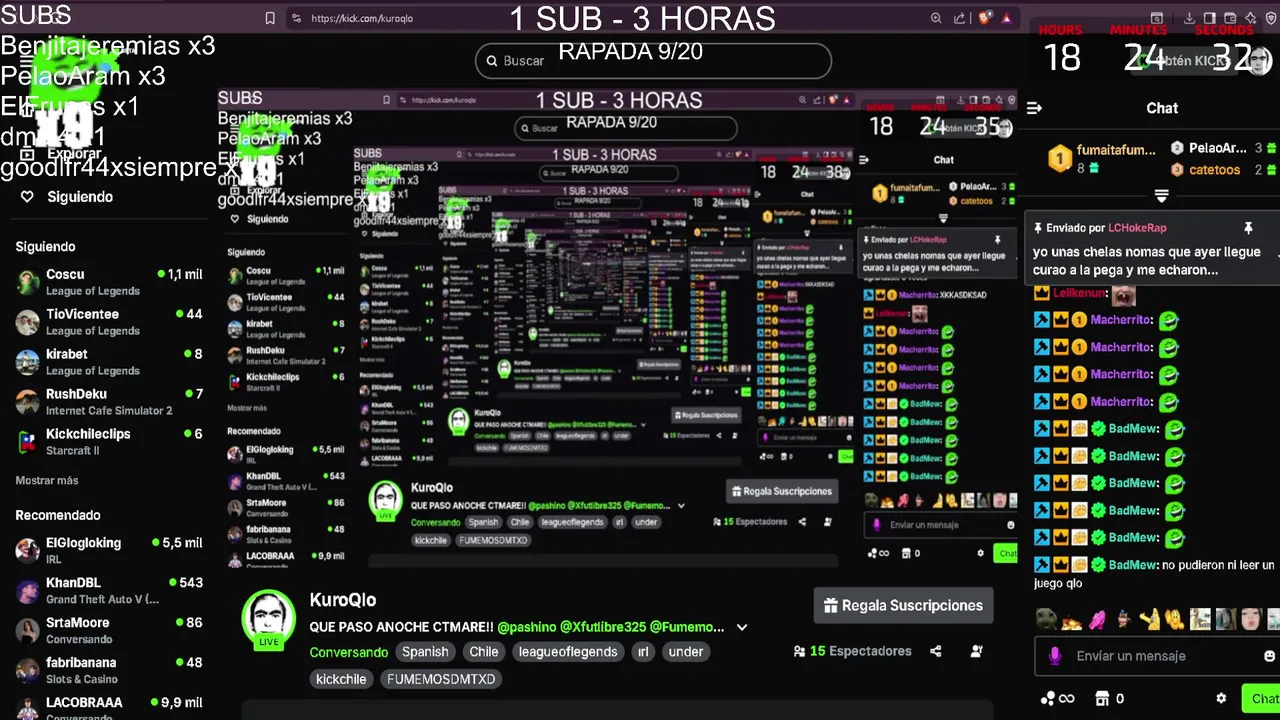Click BadMew message about juego qlo
Viewport: 1280px width, 720px height.
click(1154, 574)
